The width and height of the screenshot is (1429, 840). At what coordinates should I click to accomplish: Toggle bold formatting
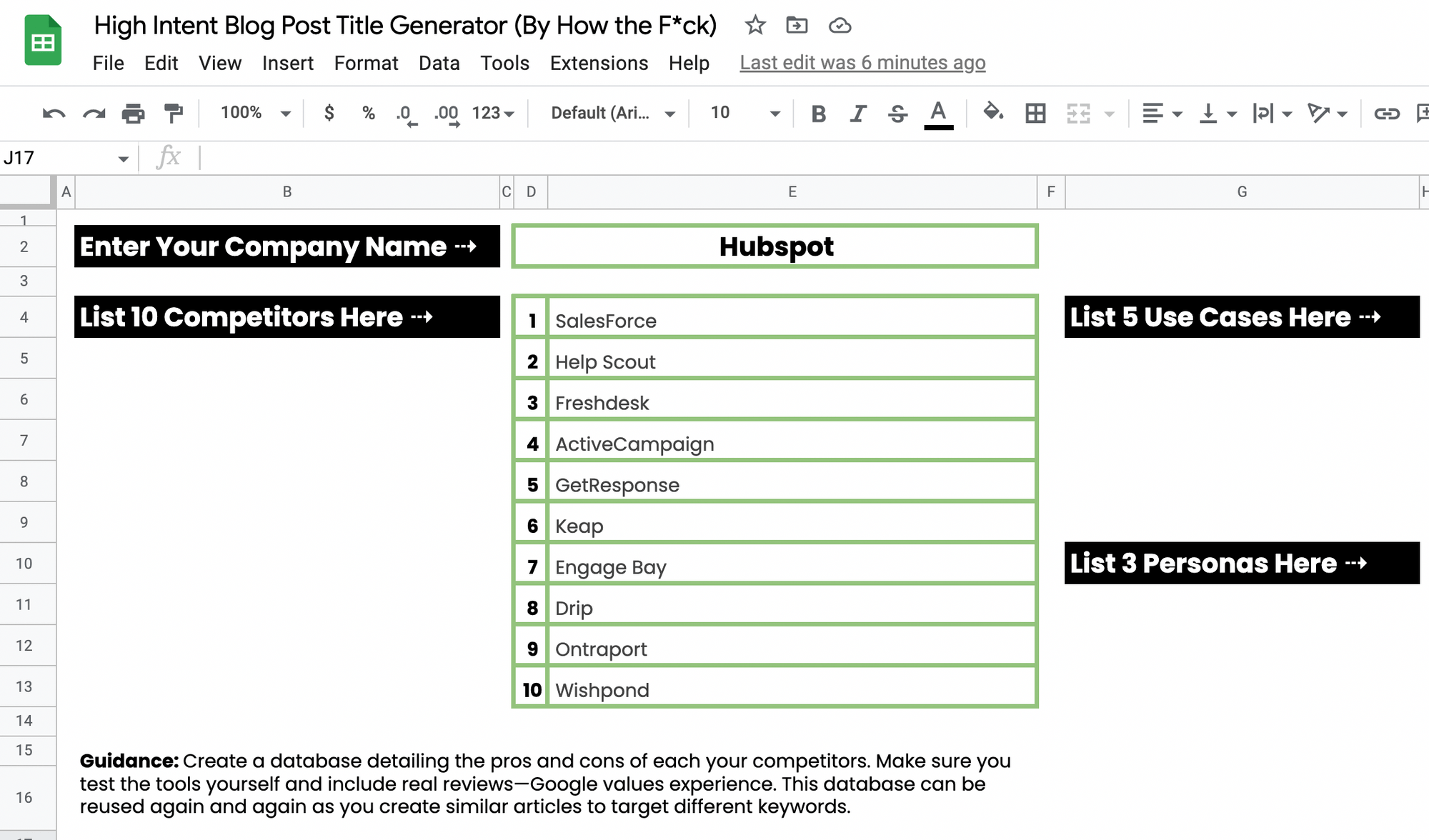(x=819, y=114)
